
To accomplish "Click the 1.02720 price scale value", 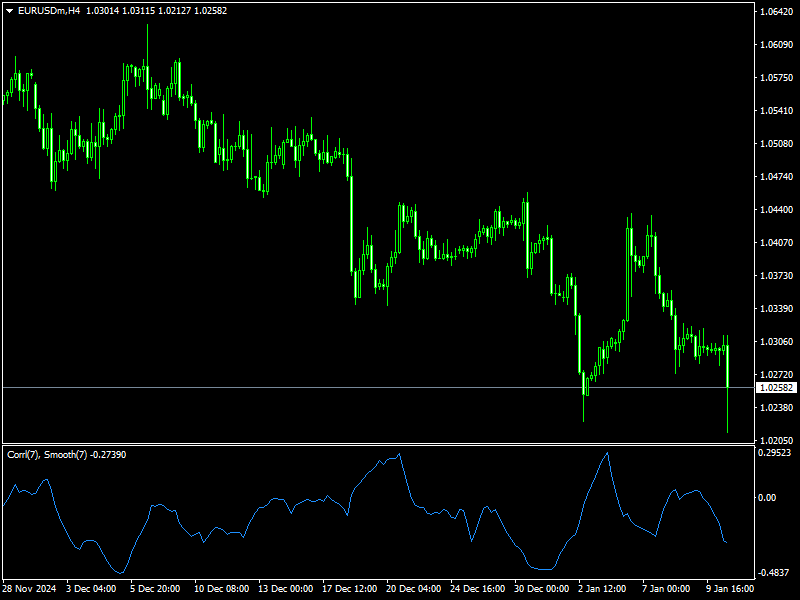I will click(777, 374).
